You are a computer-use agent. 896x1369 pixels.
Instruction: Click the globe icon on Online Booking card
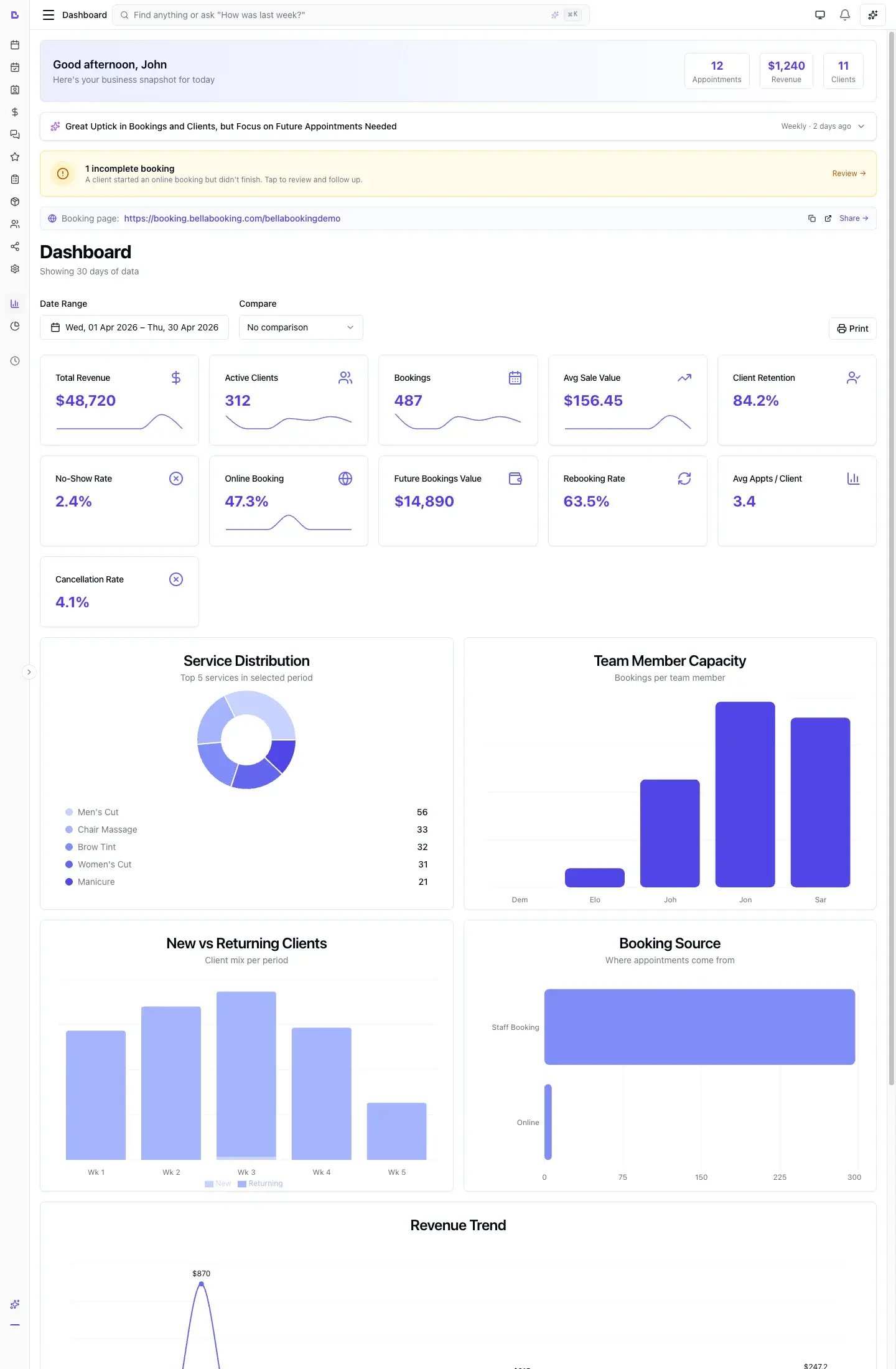click(345, 479)
